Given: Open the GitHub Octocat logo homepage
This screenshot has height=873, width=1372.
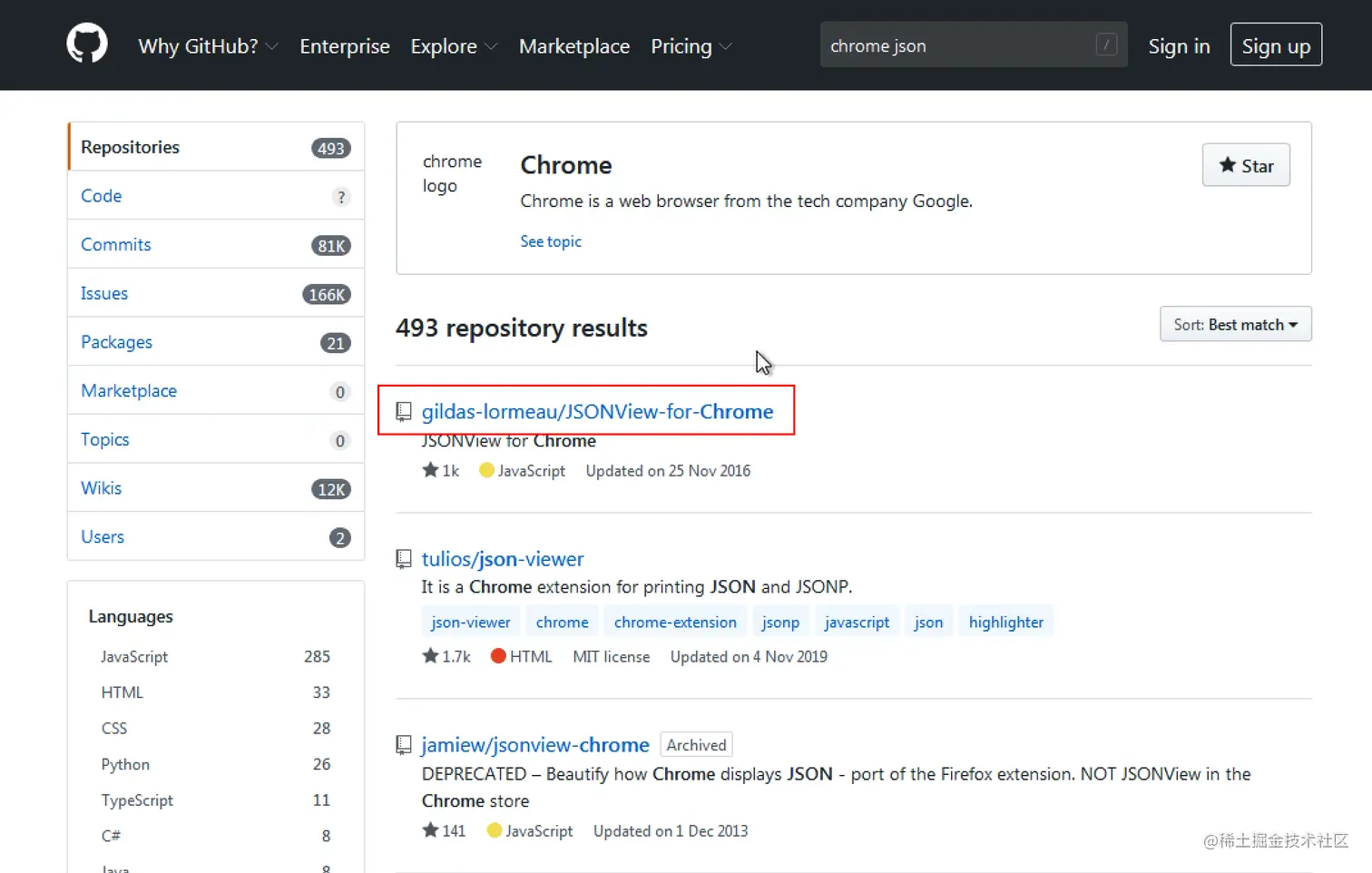Looking at the screenshot, I should click(87, 44).
